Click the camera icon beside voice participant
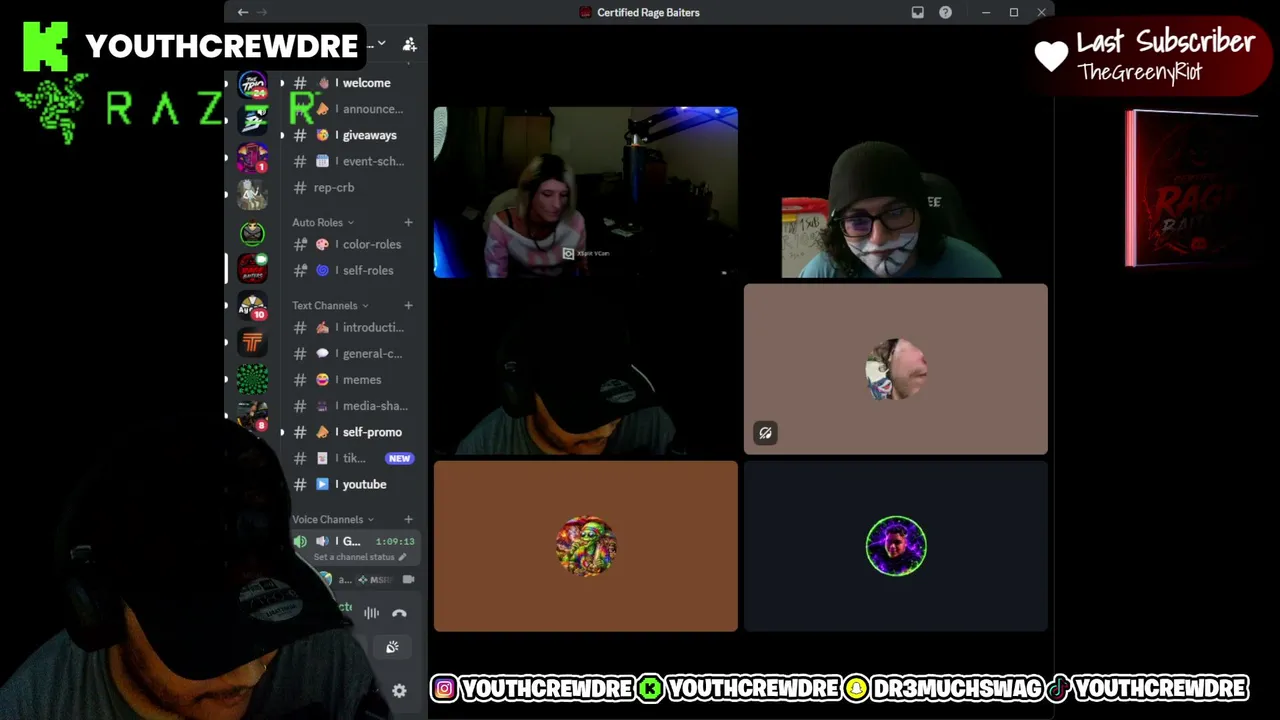The image size is (1280, 720). [x=408, y=579]
